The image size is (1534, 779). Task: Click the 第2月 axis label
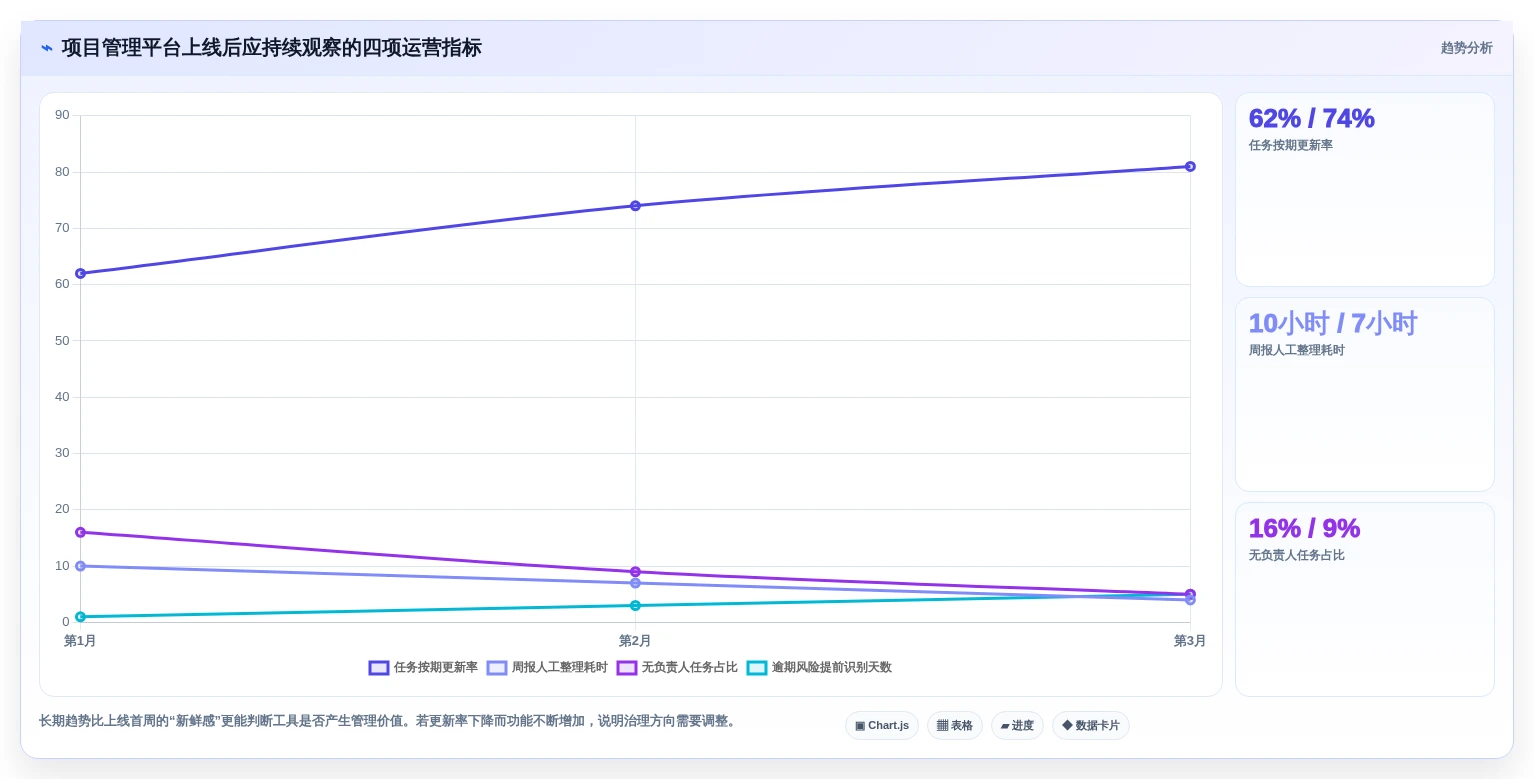pyautogui.click(x=635, y=641)
